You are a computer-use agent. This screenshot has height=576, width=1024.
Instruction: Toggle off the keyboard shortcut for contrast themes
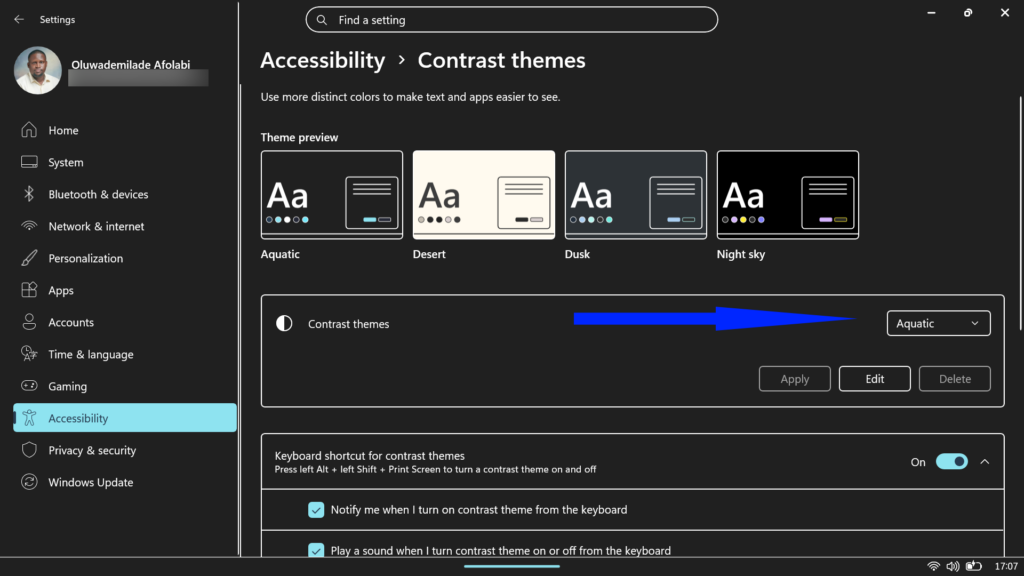tap(951, 461)
